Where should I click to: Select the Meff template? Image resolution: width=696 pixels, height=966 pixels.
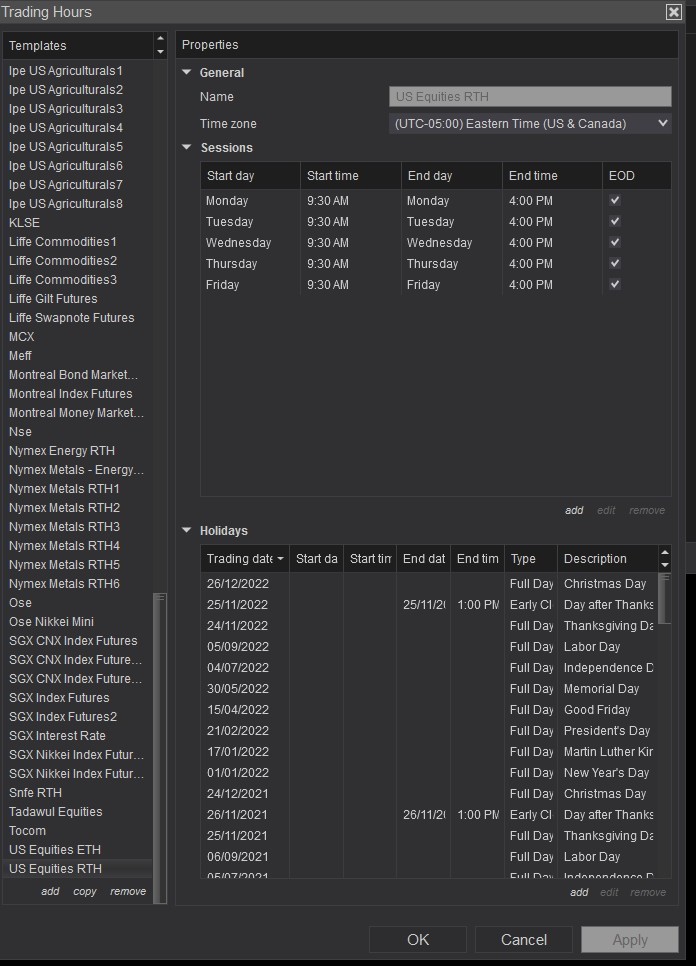tap(78, 355)
